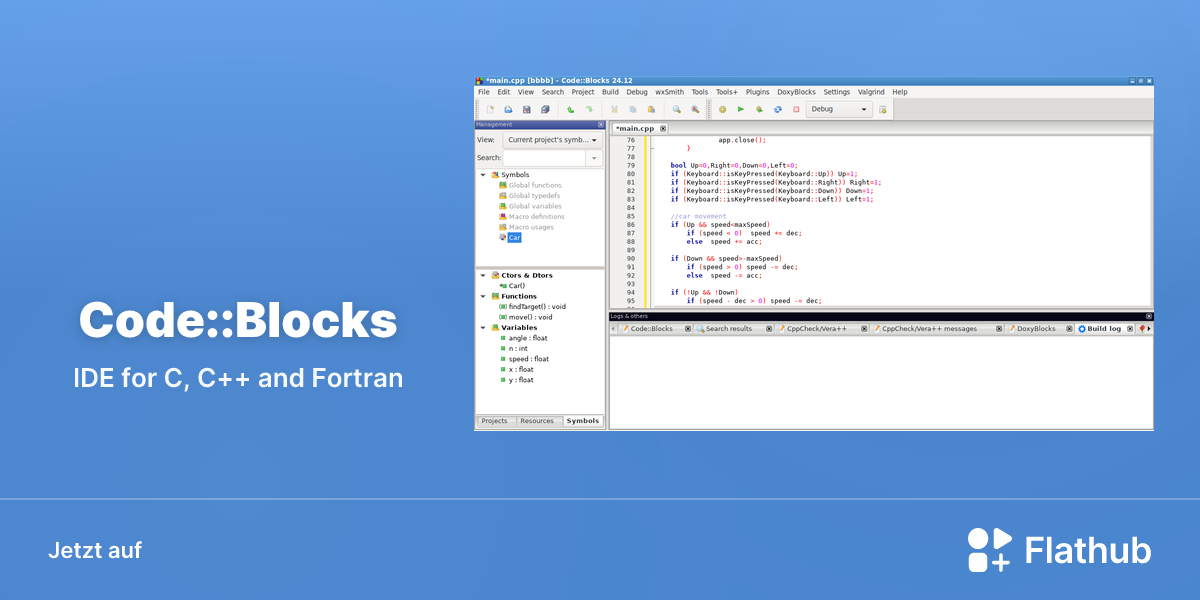Image resolution: width=1200 pixels, height=600 pixels.
Task: Collapse the Functions tree node
Action: click(x=483, y=296)
